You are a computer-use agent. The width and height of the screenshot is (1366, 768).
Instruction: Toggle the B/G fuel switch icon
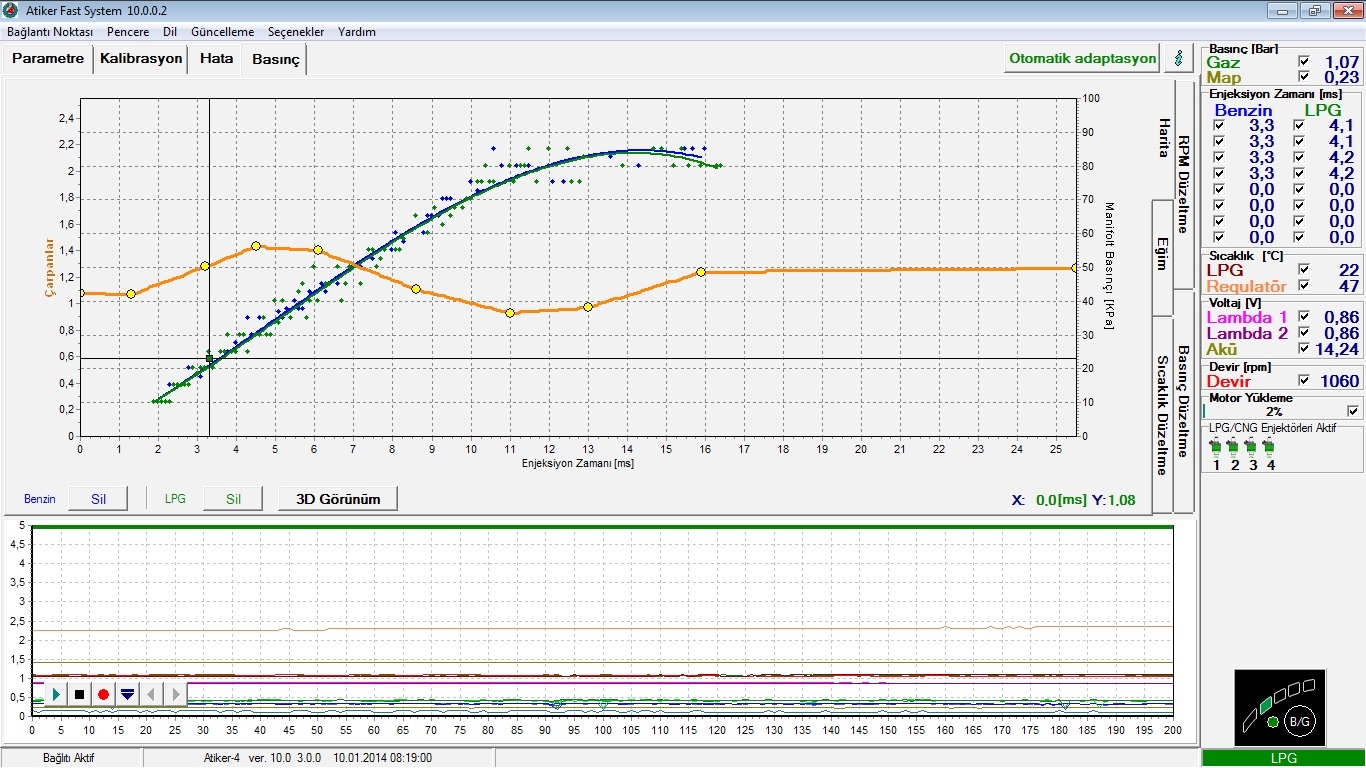click(x=1300, y=721)
